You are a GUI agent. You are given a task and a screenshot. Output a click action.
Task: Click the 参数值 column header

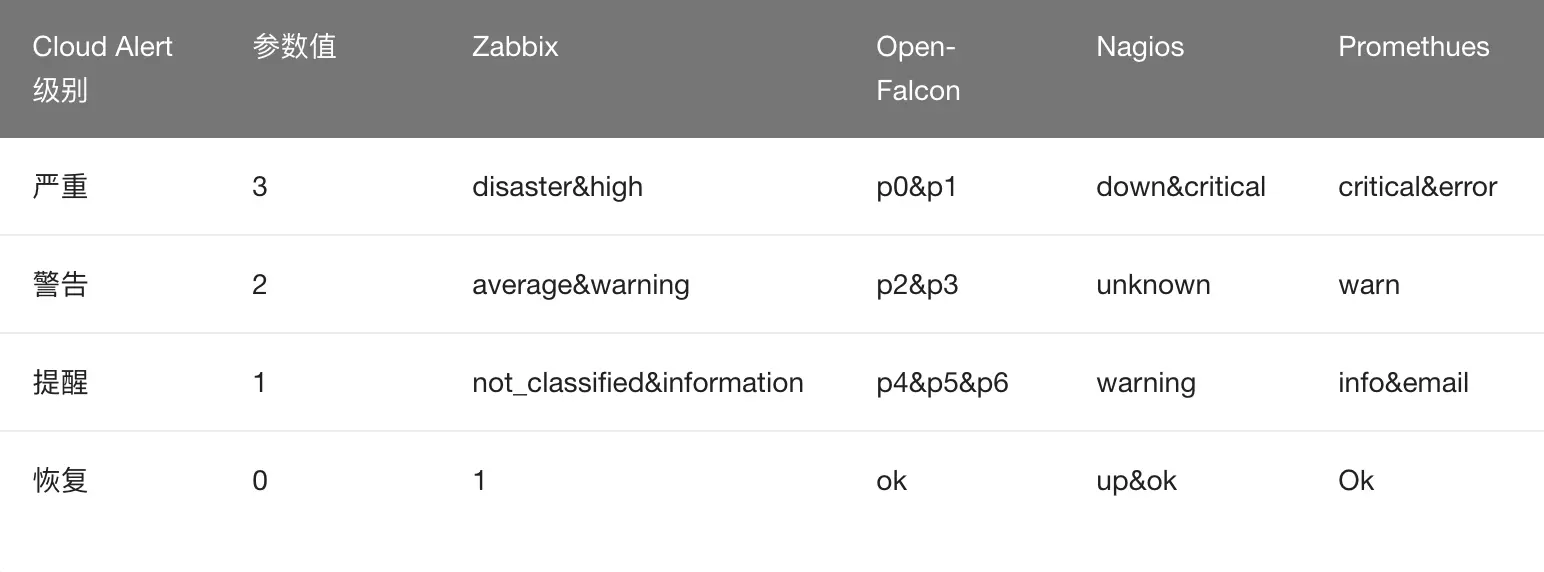pos(294,47)
